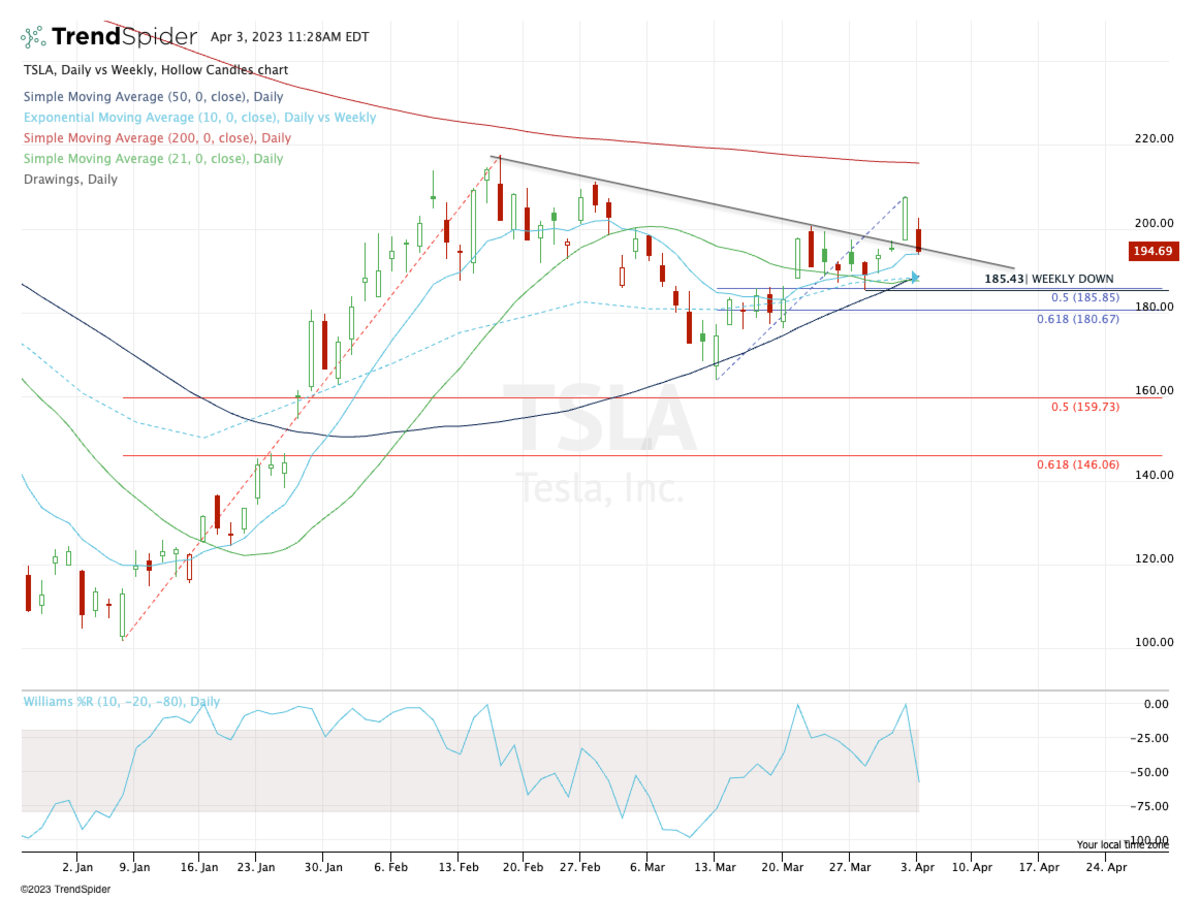Click the '©2023 TrendSpider' copyright text
The image size is (1200, 899).
[65, 888]
